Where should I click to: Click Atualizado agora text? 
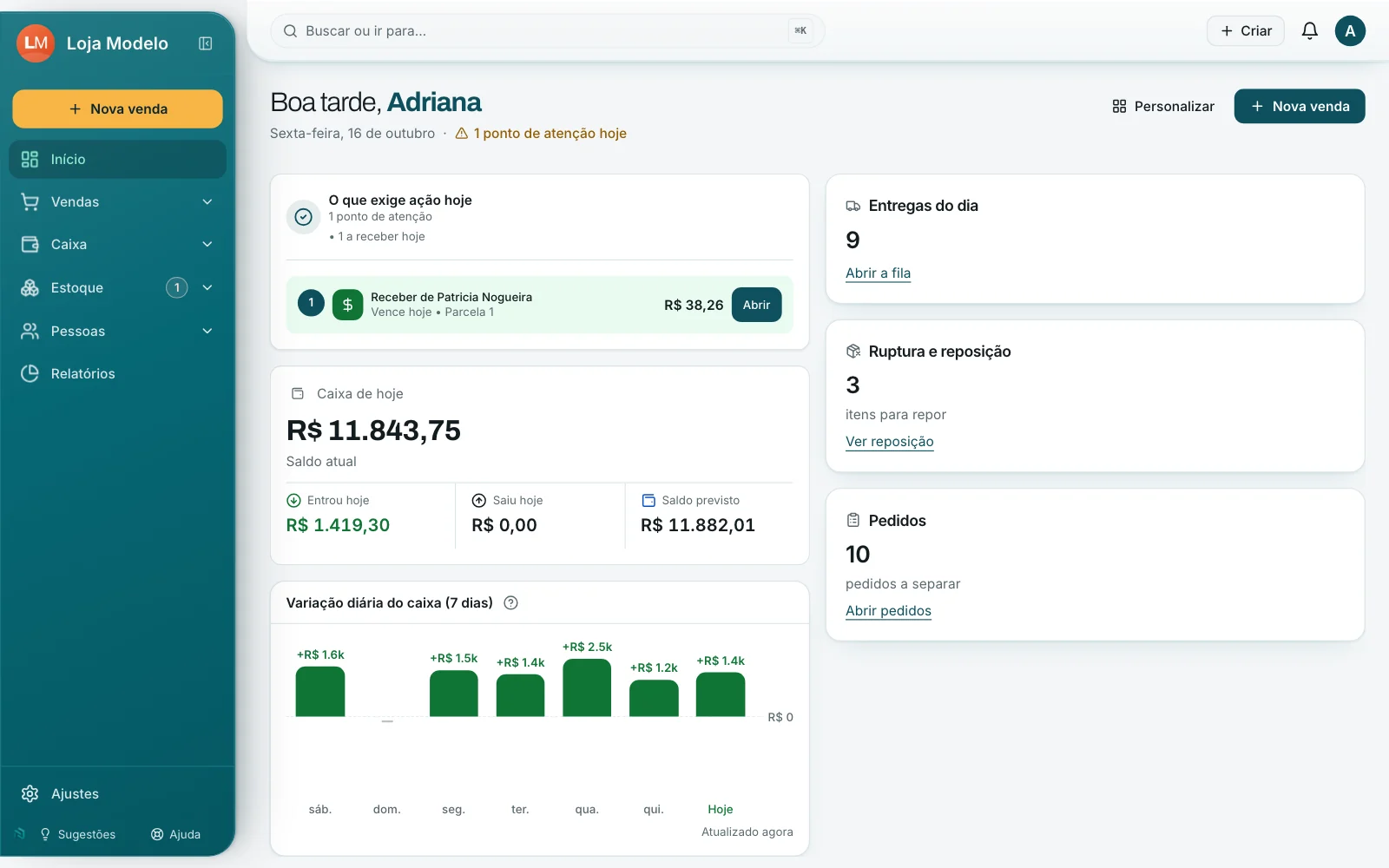[747, 832]
